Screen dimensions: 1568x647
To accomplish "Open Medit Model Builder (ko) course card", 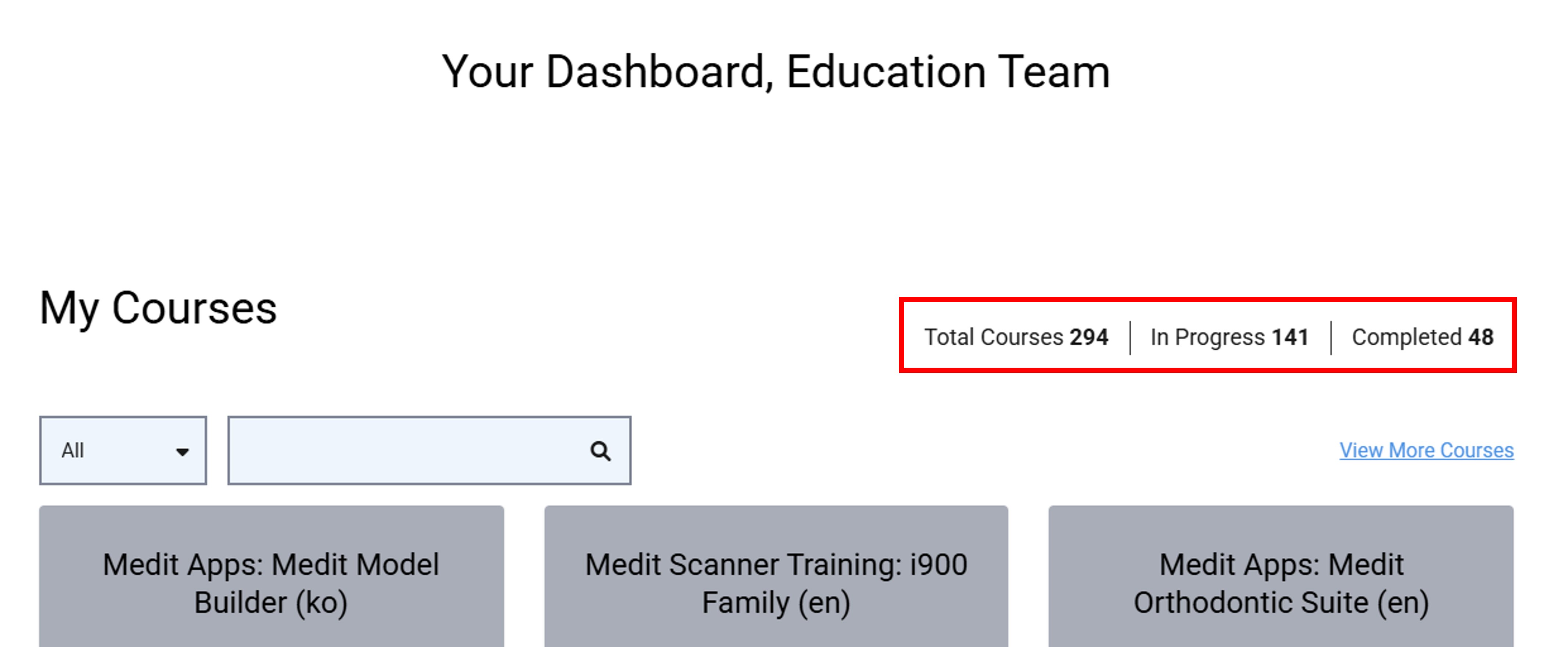I will 272,576.
